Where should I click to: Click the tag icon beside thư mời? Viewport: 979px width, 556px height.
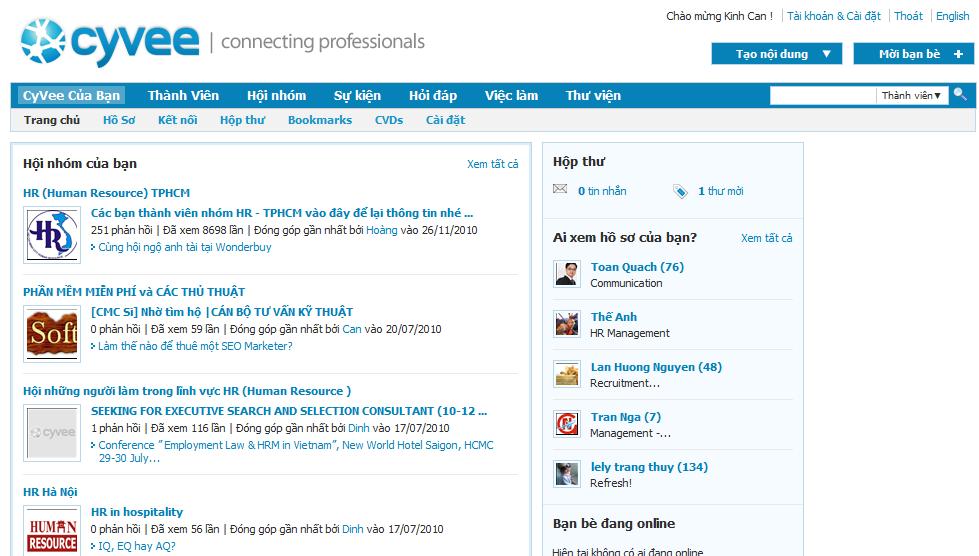(x=680, y=191)
